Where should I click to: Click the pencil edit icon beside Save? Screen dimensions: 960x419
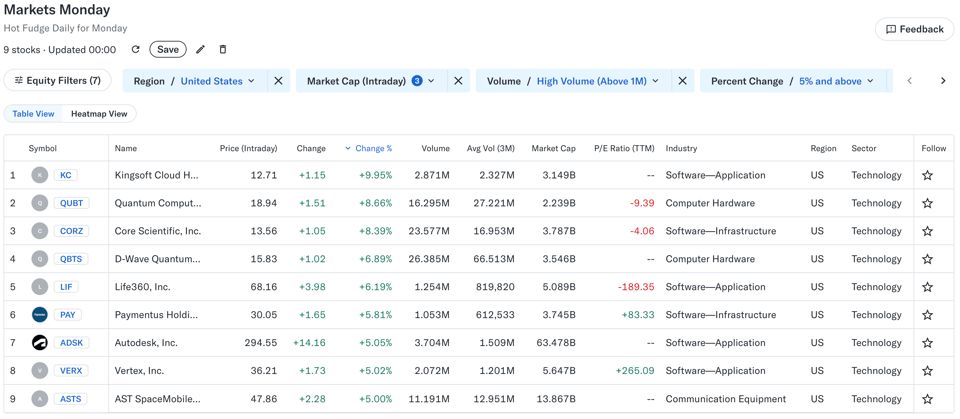(200, 49)
